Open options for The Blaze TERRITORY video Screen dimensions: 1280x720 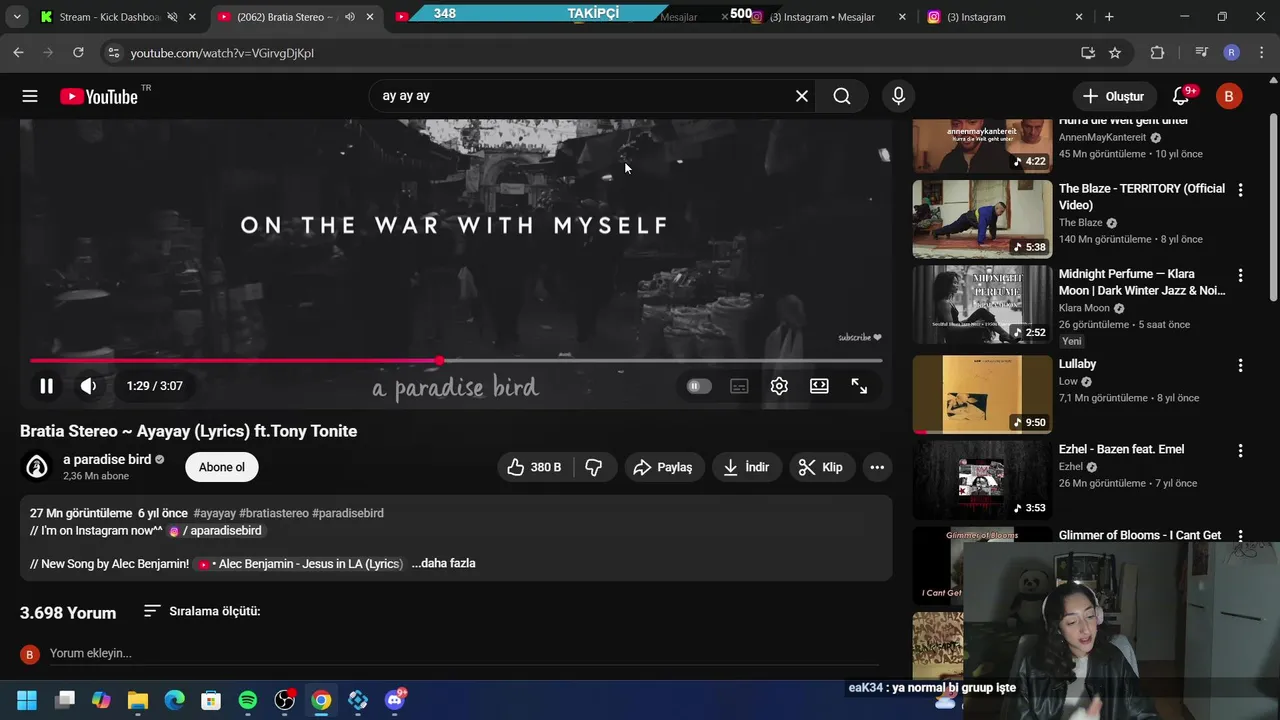click(1240, 190)
